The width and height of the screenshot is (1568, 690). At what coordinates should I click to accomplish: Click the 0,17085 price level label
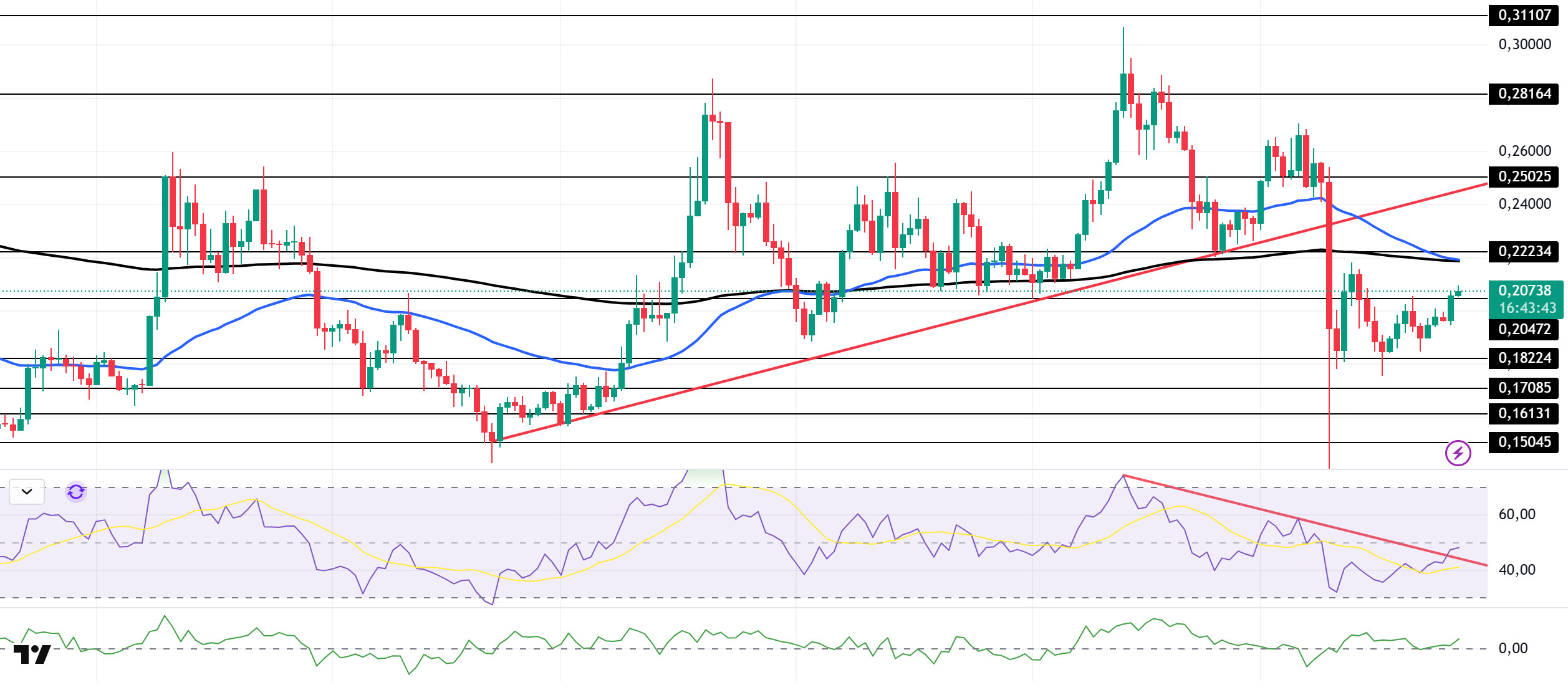[1523, 388]
